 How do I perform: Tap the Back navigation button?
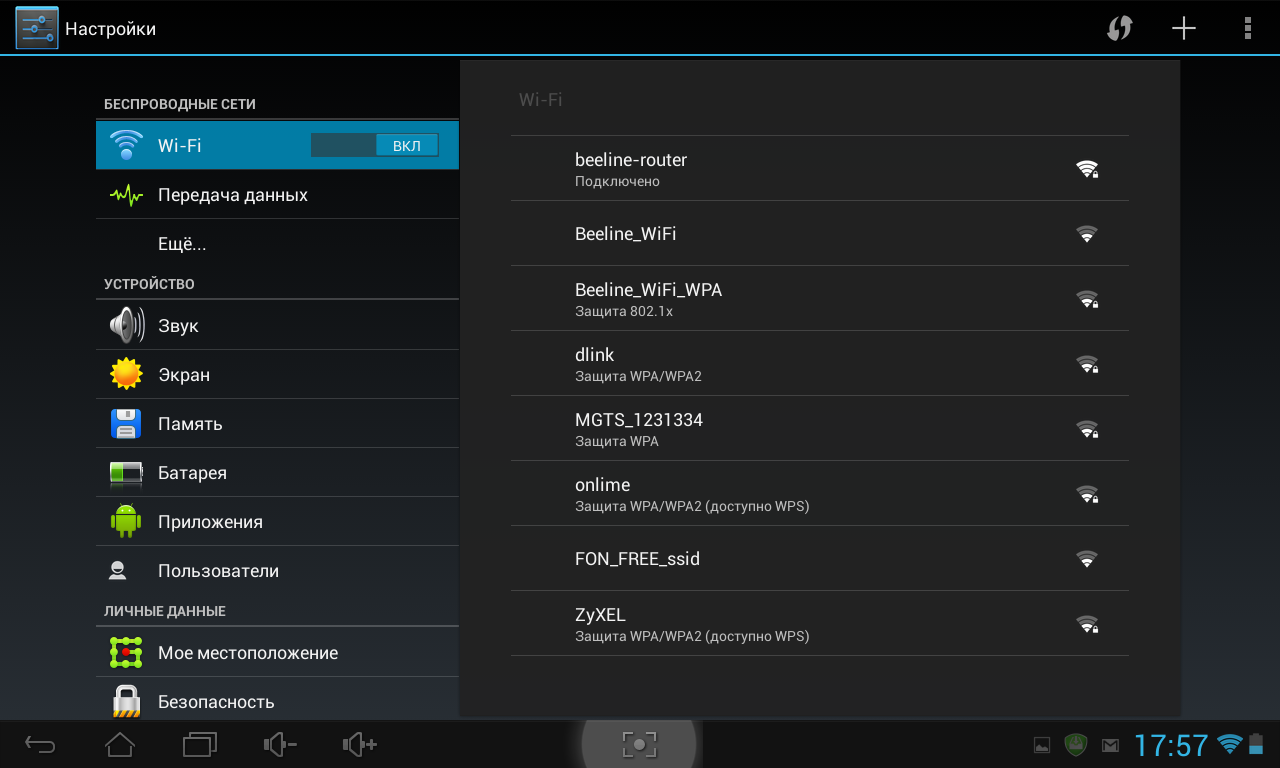pyautogui.click(x=40, y=744)
